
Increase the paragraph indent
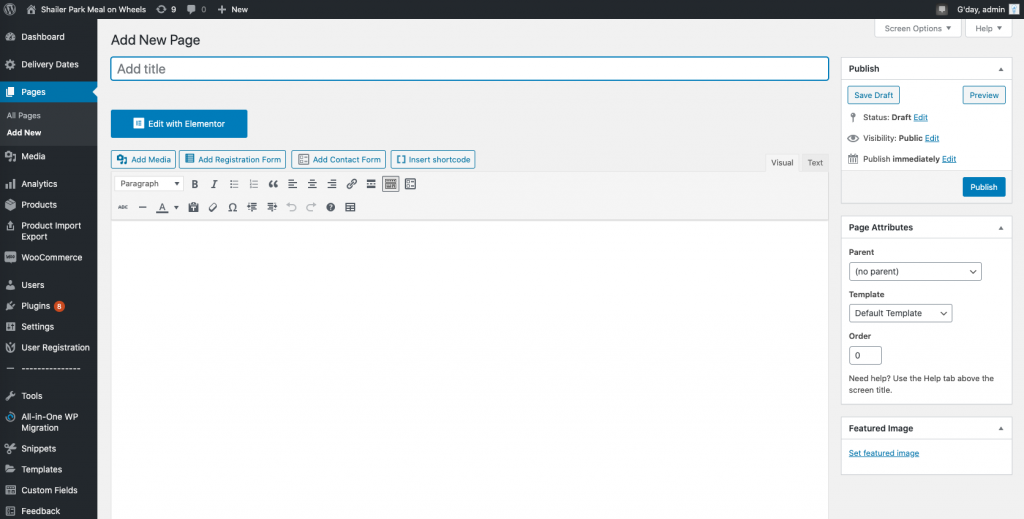tap(272, 208)
